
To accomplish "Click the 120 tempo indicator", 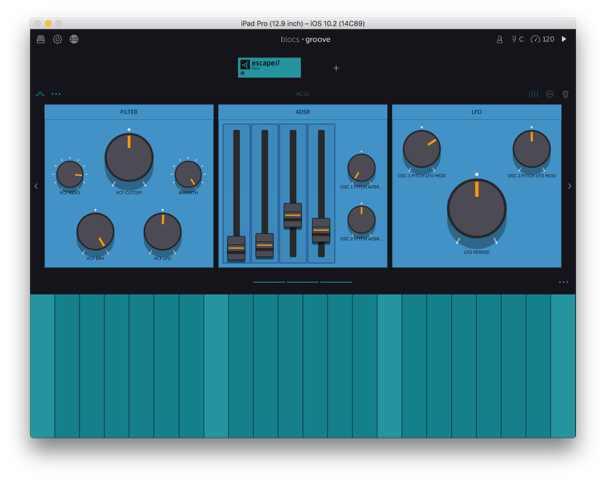I will point(542,40).
